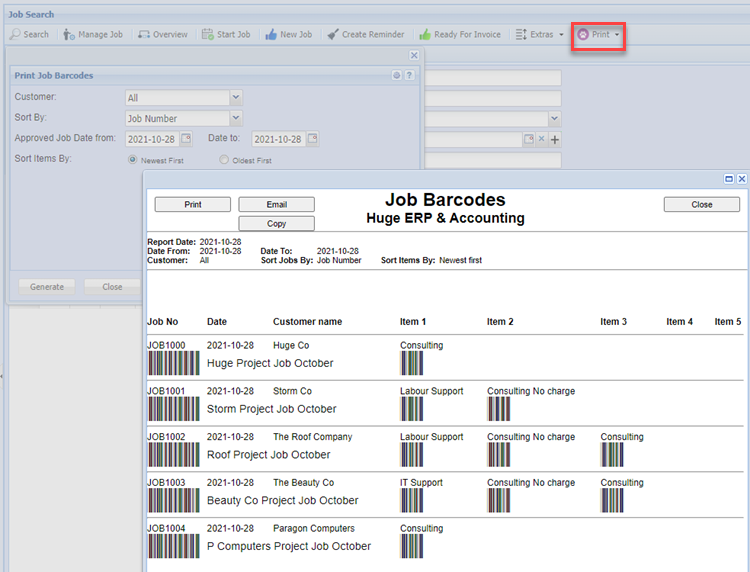Open the Approved Job Date from calendar
750x572 pixels.
click(186, 139)
